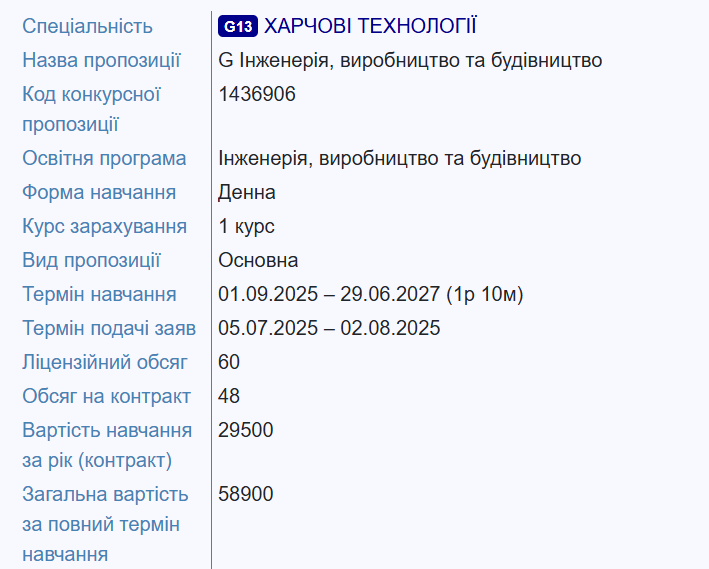Screen dimensions: 709x569
Task: Click the G13 specialty code badge
Action: pos(238,26)
